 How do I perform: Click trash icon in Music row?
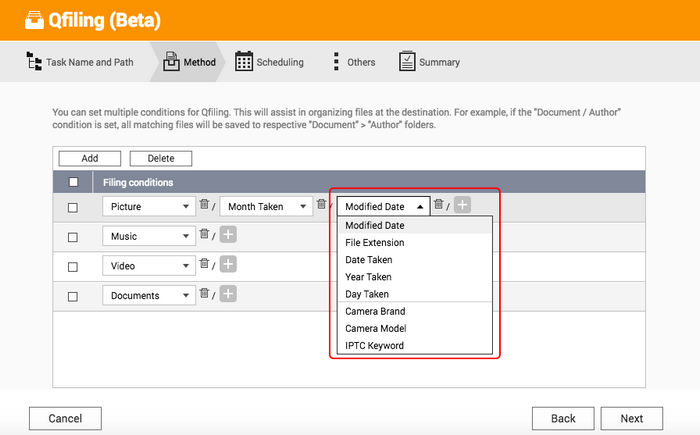[204, 234]
